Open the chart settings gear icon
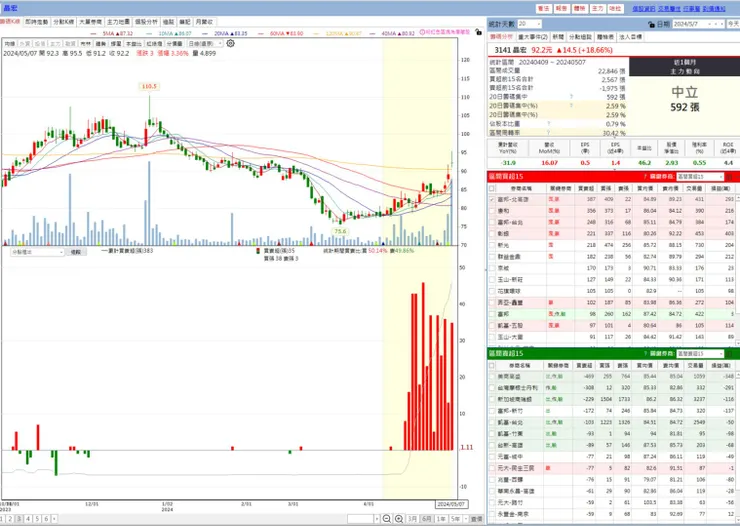The image size is (740, 526). (230, 43)
